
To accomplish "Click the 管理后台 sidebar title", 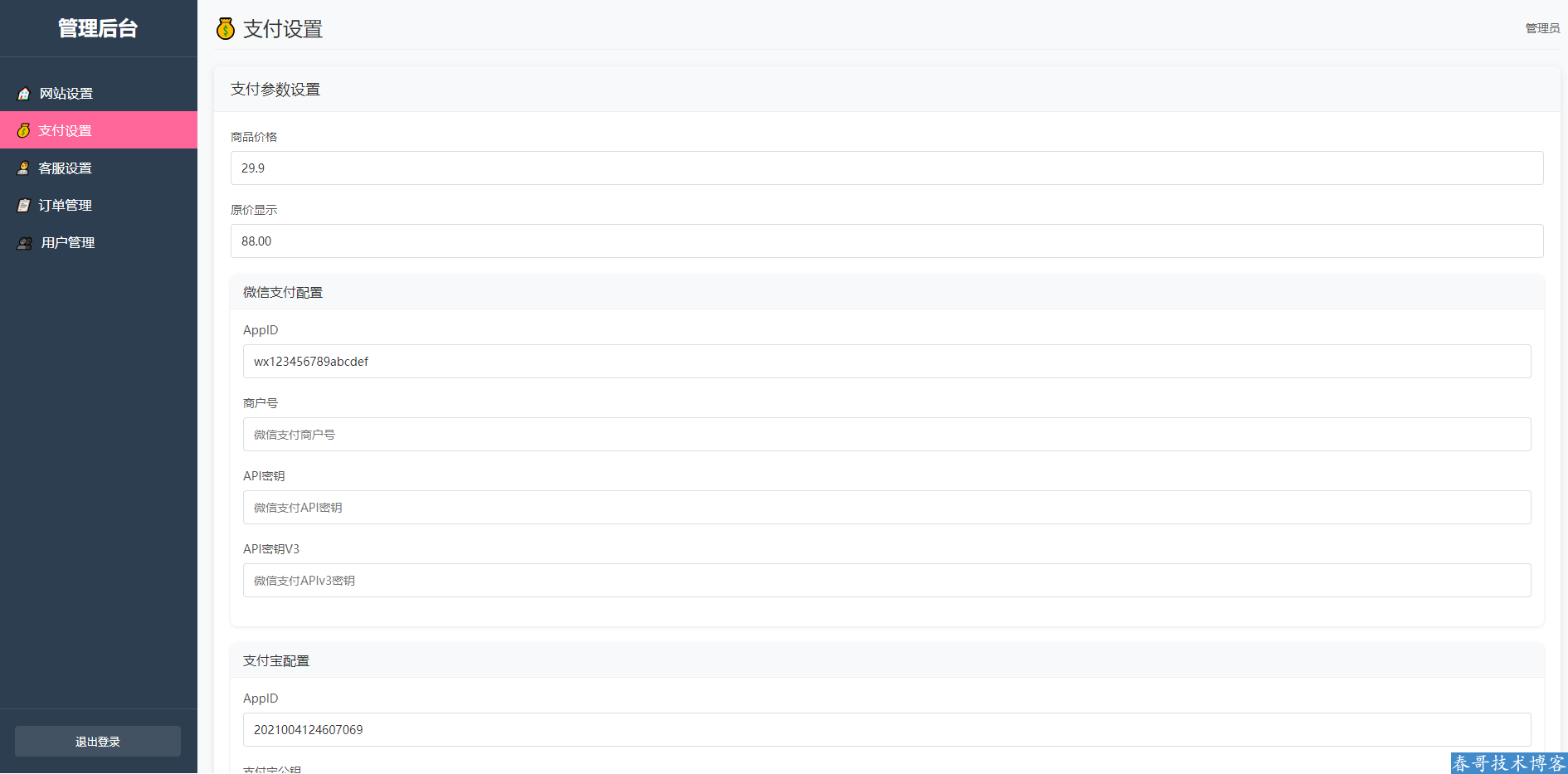I will [98, 28].
